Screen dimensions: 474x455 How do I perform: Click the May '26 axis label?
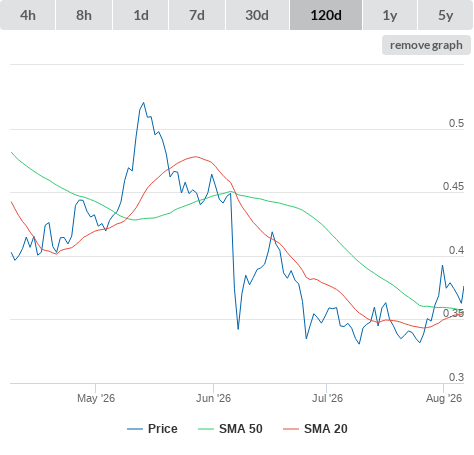[96, 398]
